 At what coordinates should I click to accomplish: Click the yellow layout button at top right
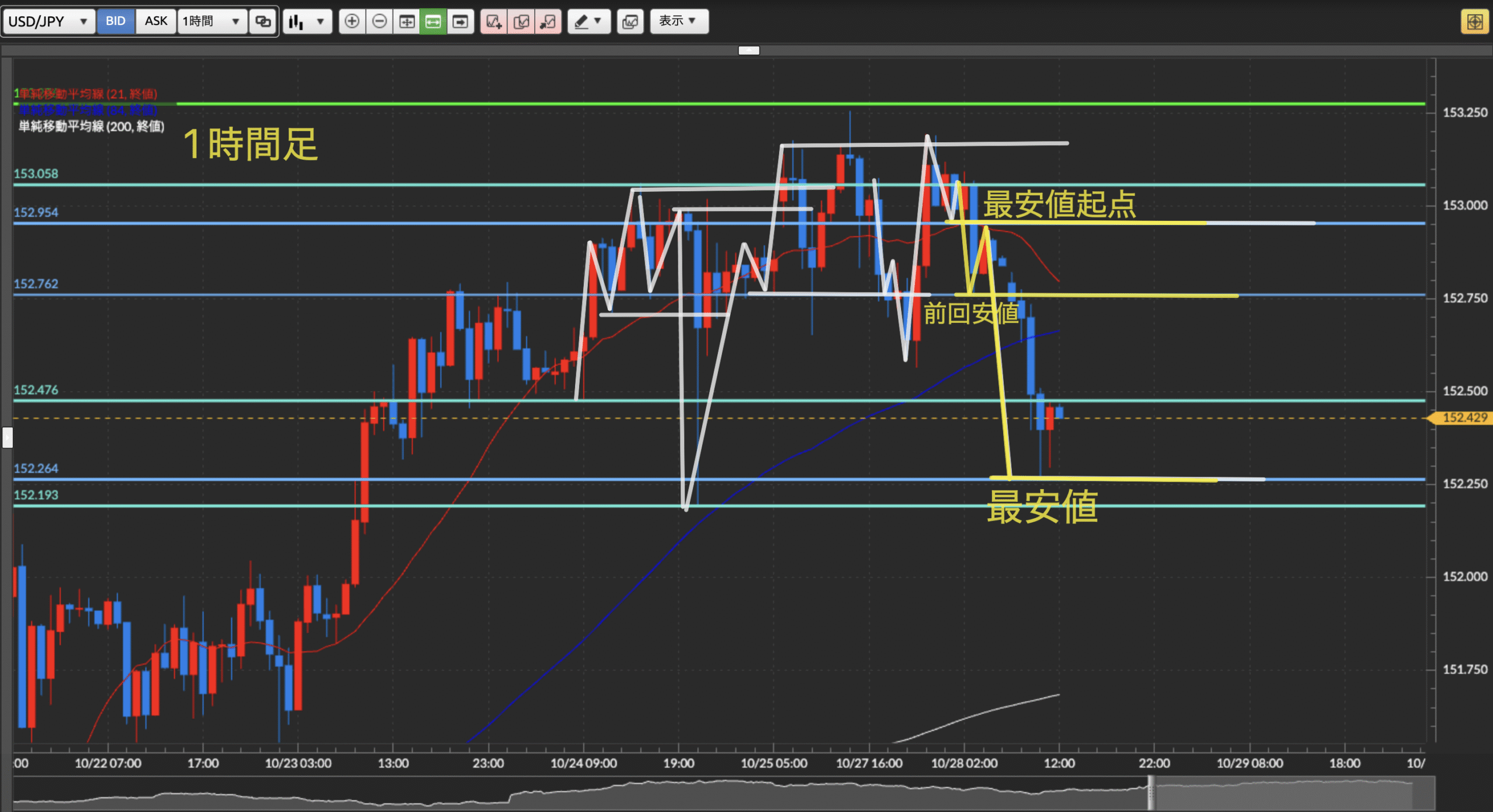1474,22
